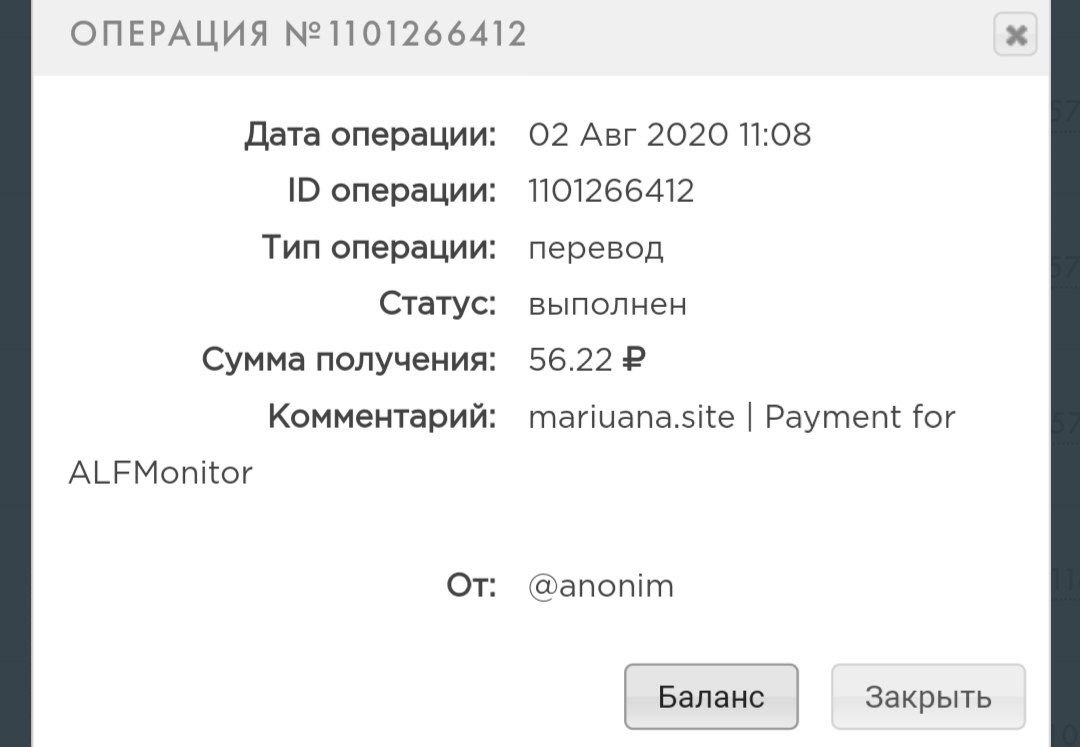Click the operation type value перевод
The image size is (1080, 747).
(x=596, y=248)
